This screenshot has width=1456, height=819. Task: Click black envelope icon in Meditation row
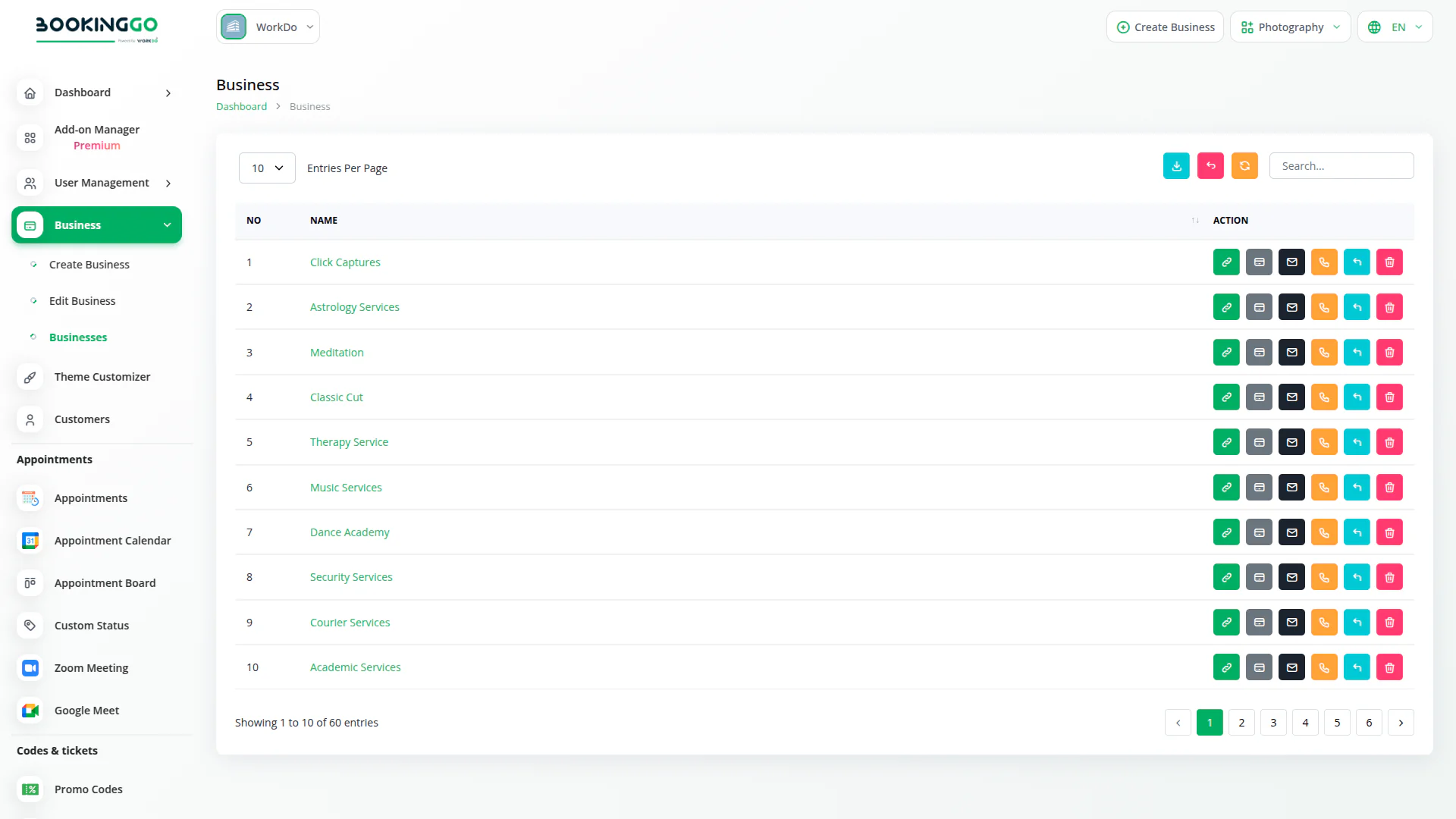(x=1291, y=353)
